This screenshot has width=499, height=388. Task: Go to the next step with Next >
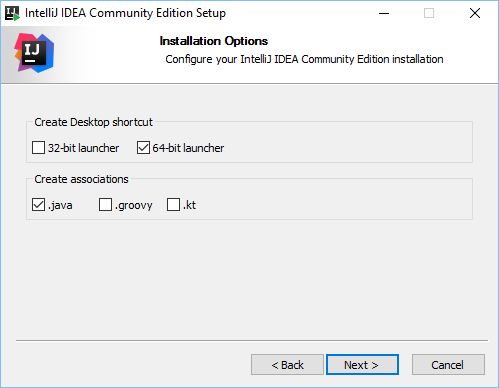pos(362,365)
